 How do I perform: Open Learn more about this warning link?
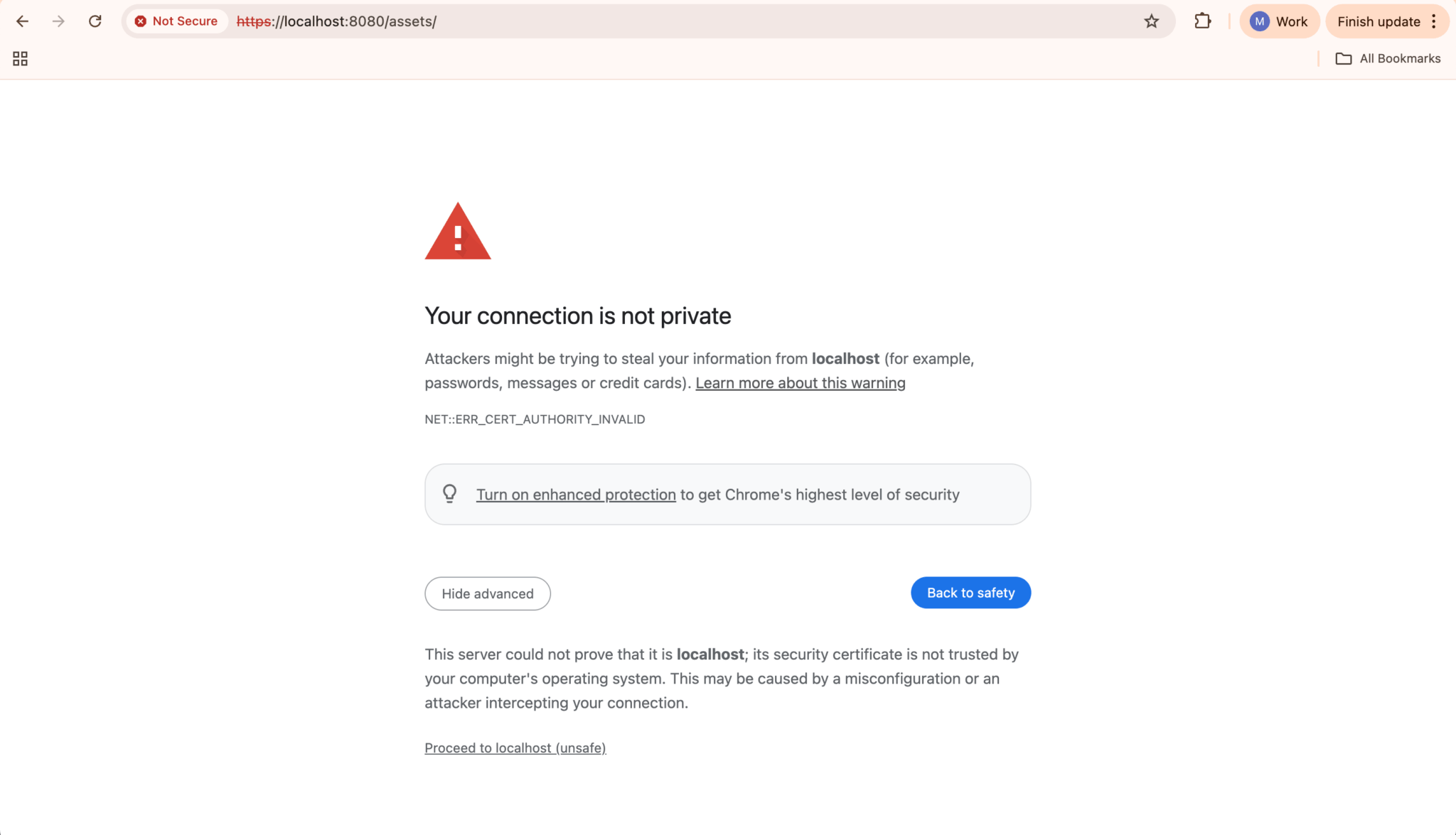click(800, 383)
